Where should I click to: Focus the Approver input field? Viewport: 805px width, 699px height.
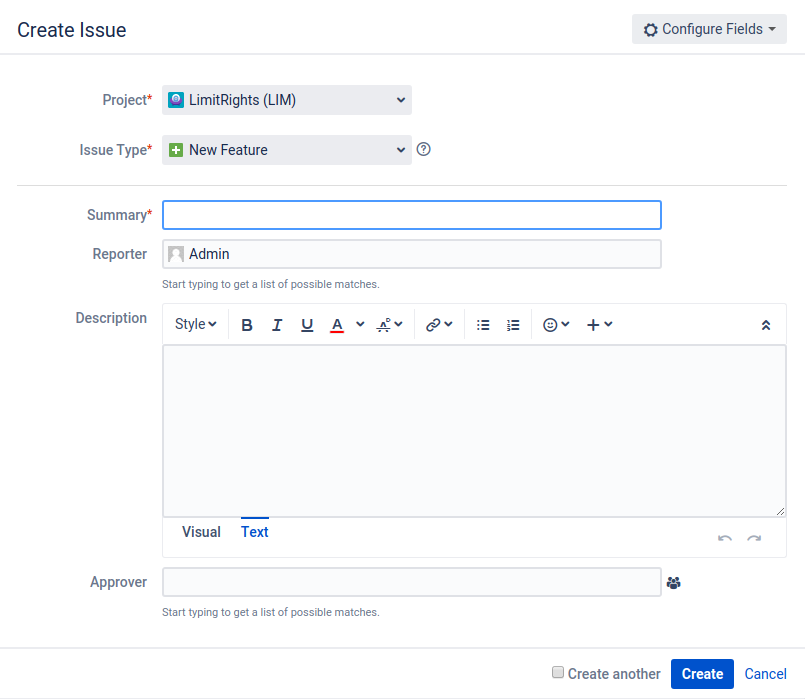point(412,582)
